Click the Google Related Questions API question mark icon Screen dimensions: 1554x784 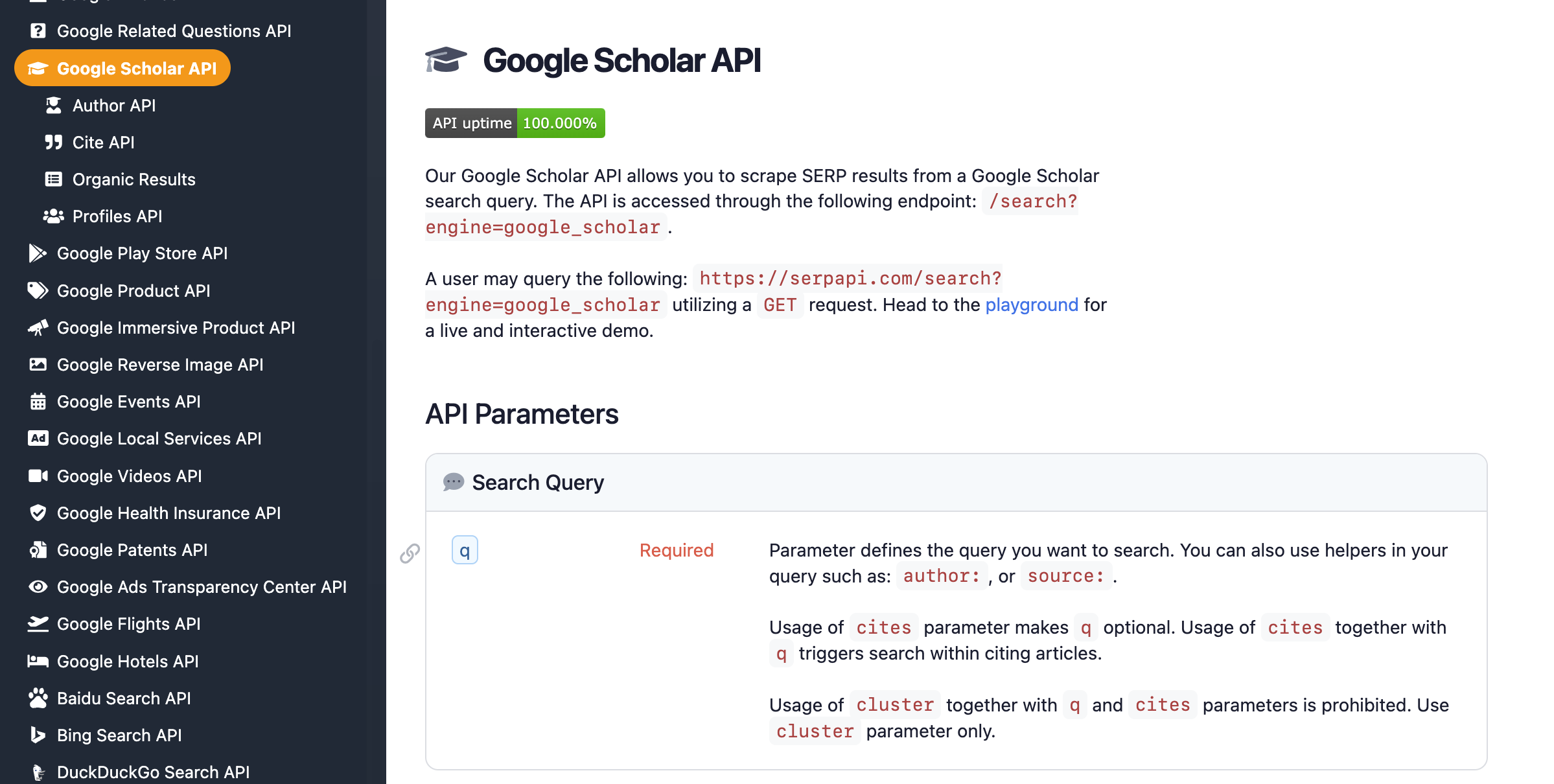coord(37,30)
